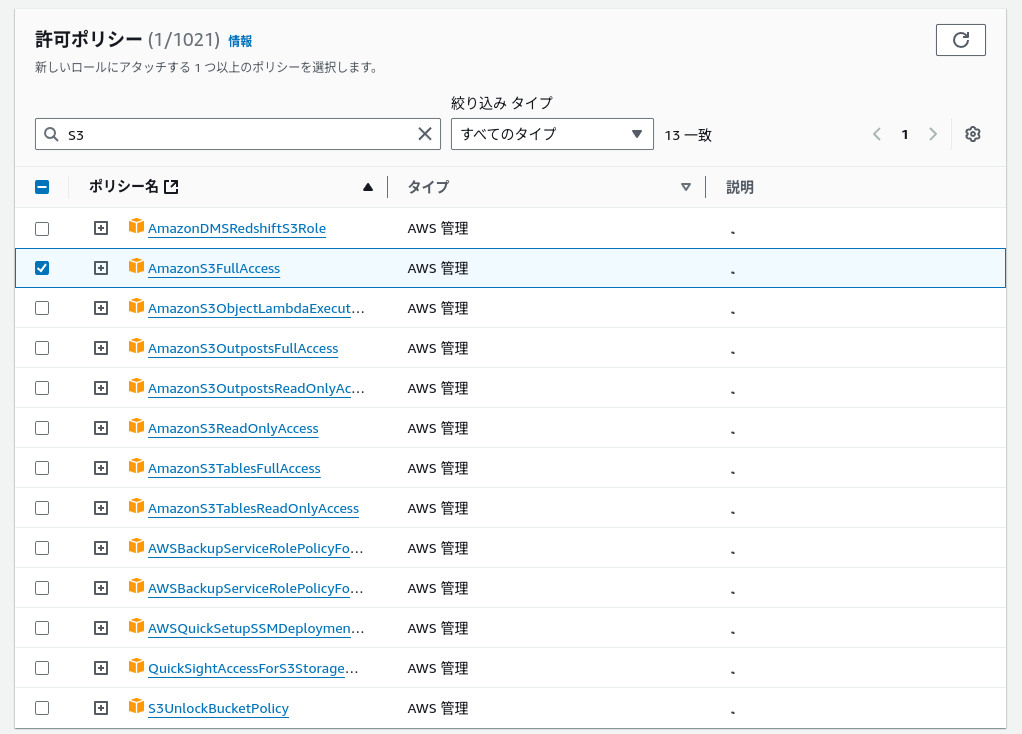Image resolution: width=1022 pixels, height=734 pixels.
Task: Open the AmazonS3FullAccess policy link
Action: [214, 269]
